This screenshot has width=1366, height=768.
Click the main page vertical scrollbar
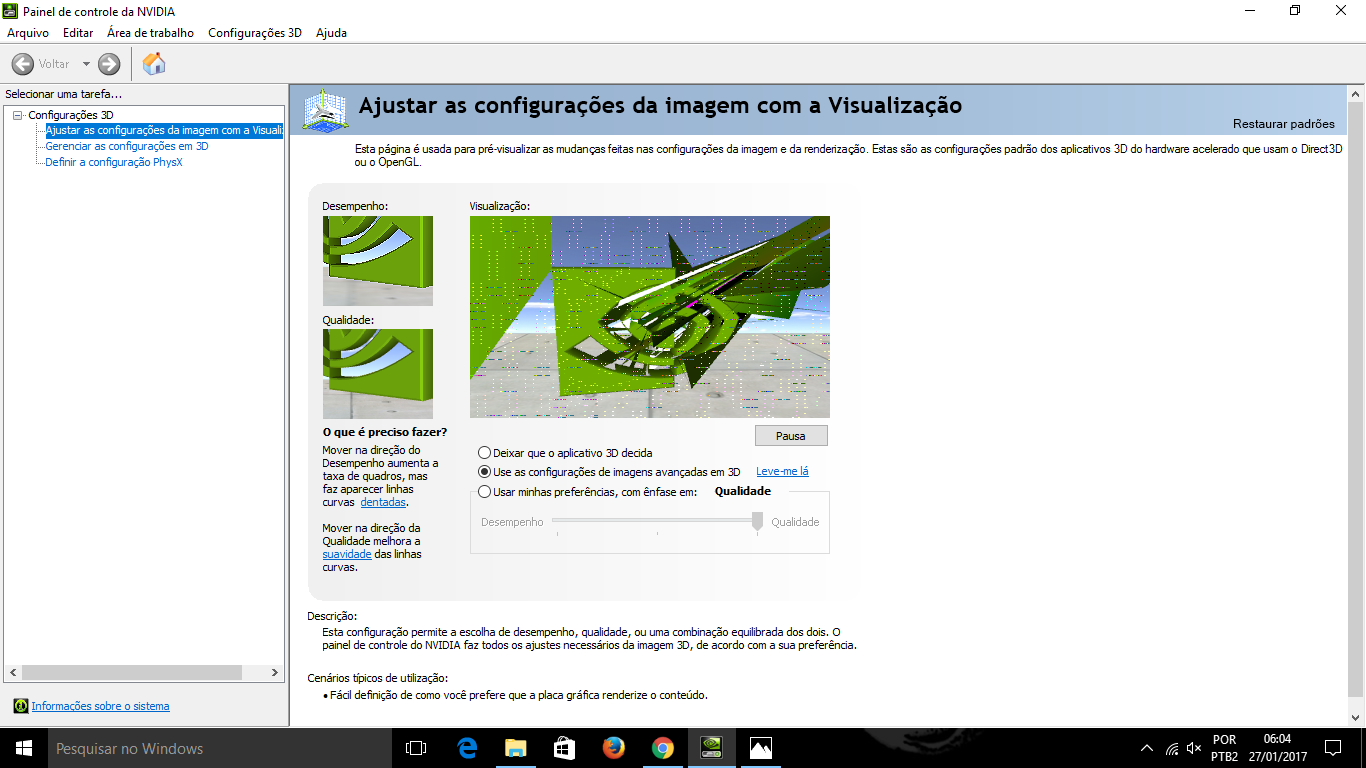(1356, 398)
